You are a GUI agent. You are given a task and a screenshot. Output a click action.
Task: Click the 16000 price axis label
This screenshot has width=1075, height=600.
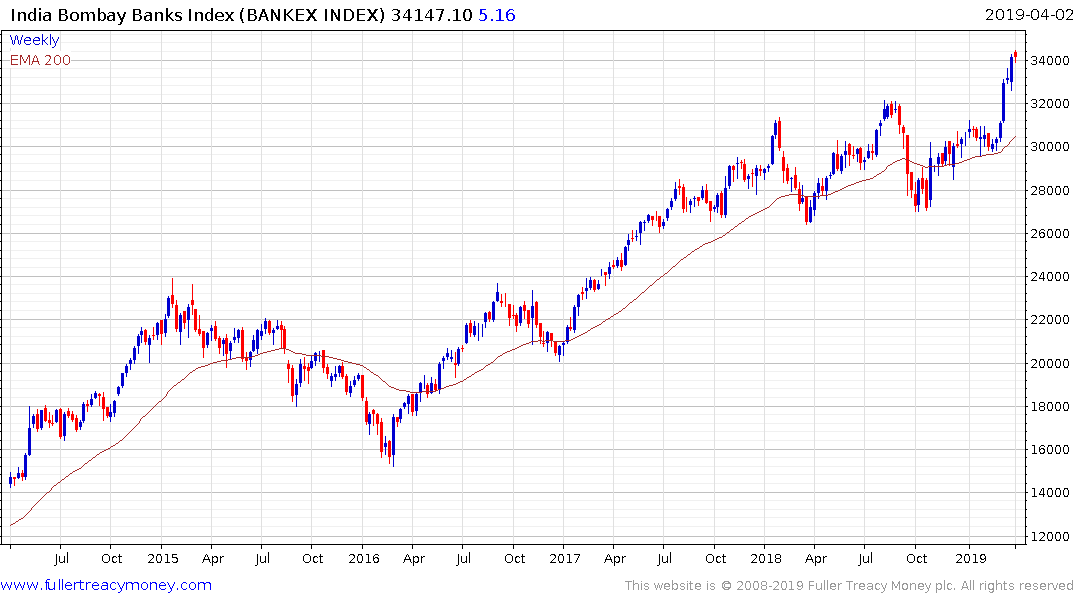pyautogui.click(x=1050, y=449)
